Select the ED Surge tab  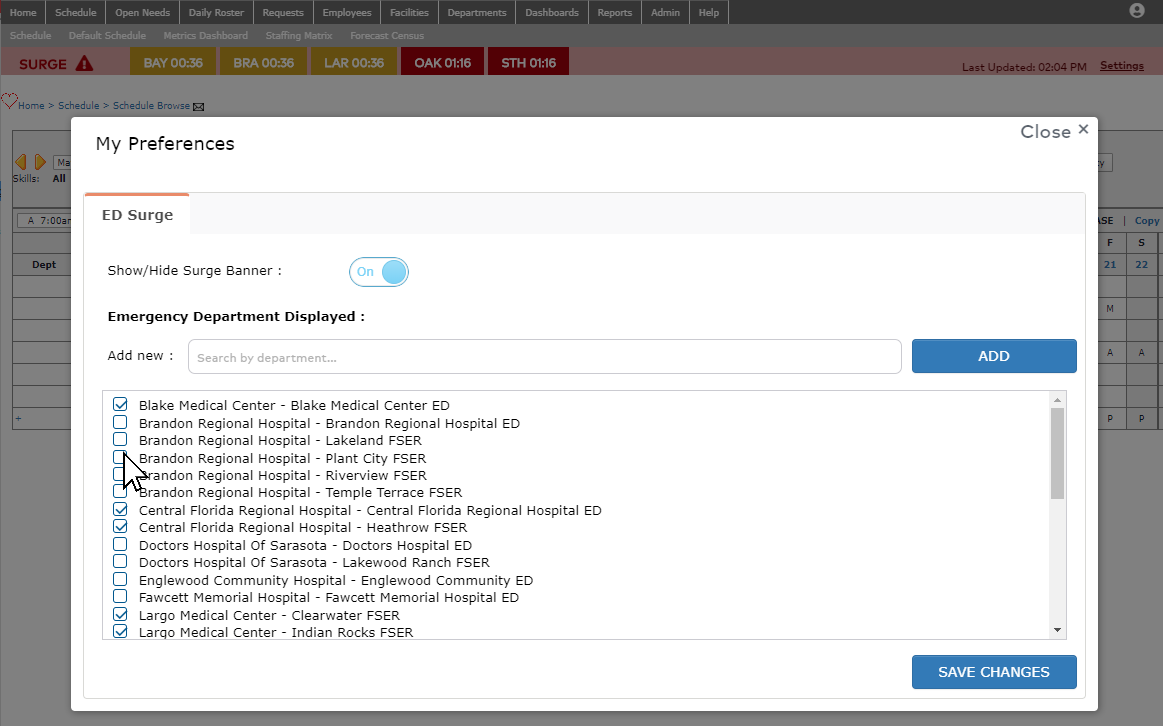pos(136,213)
